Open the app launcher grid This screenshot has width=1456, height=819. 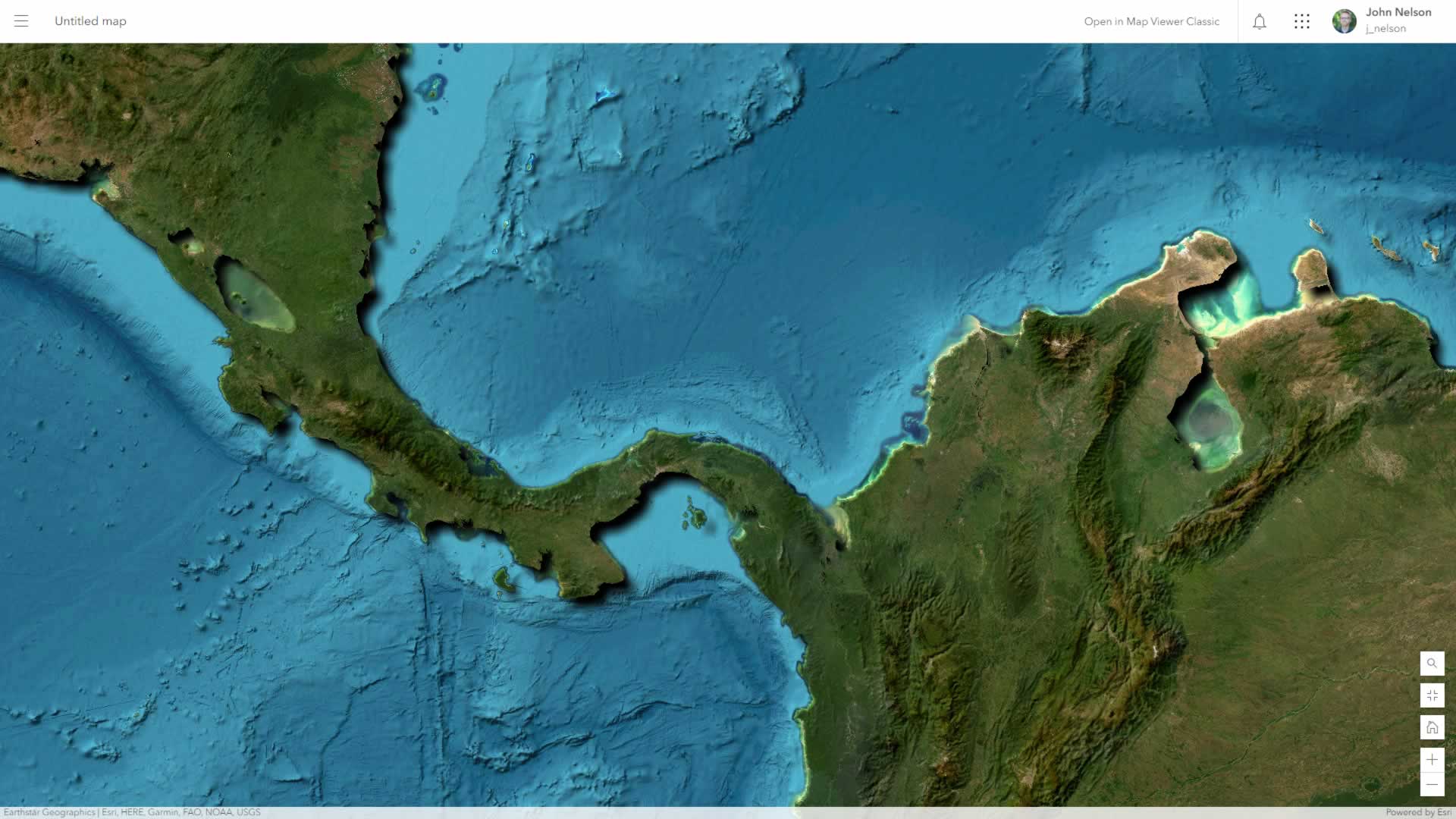coord(1302,21)
